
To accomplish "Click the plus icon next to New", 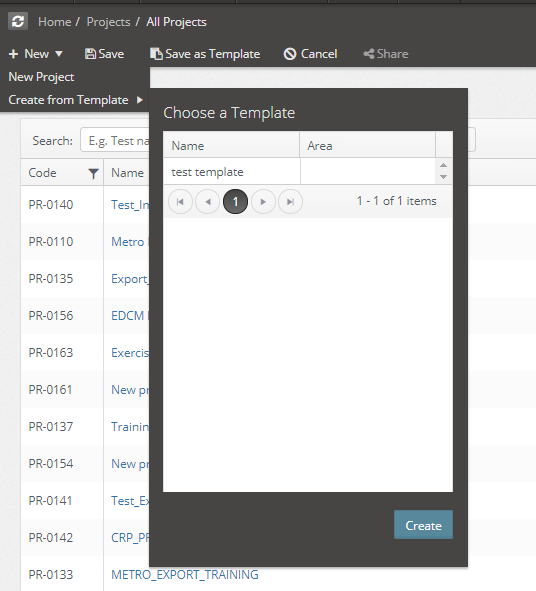I will (13, 54).
